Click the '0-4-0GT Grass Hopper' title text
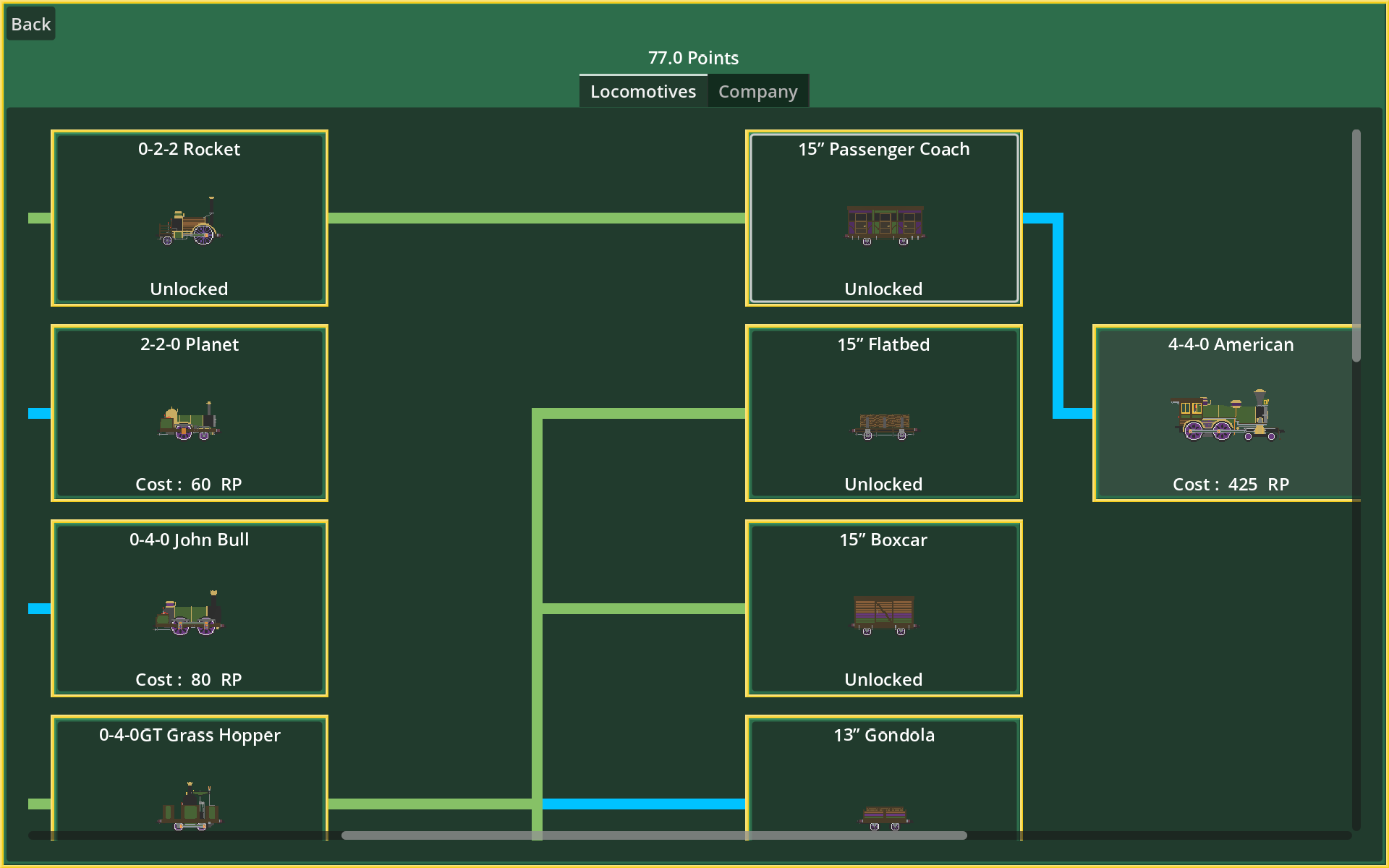The image size is (1389, 868). [x=190, y=735]
